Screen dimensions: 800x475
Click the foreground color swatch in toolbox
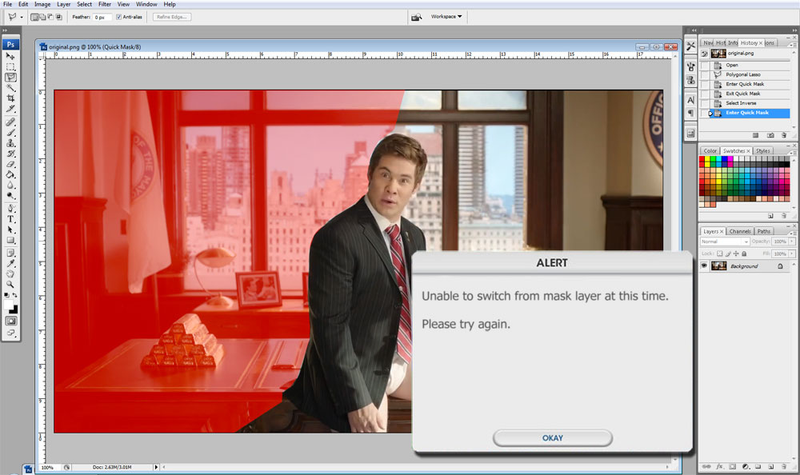tap(9, 305)
